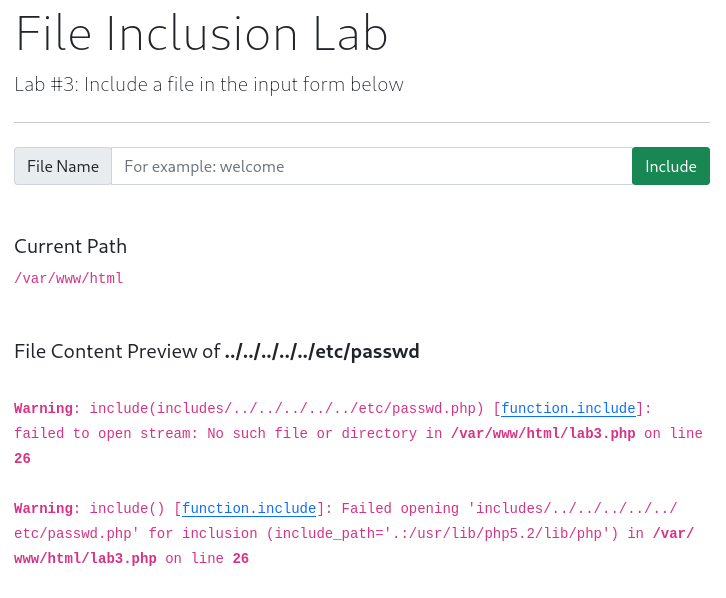Click bold Warning label of second message
The height and width of the screenshot is (598, 726).
click(x=44, y=508)
